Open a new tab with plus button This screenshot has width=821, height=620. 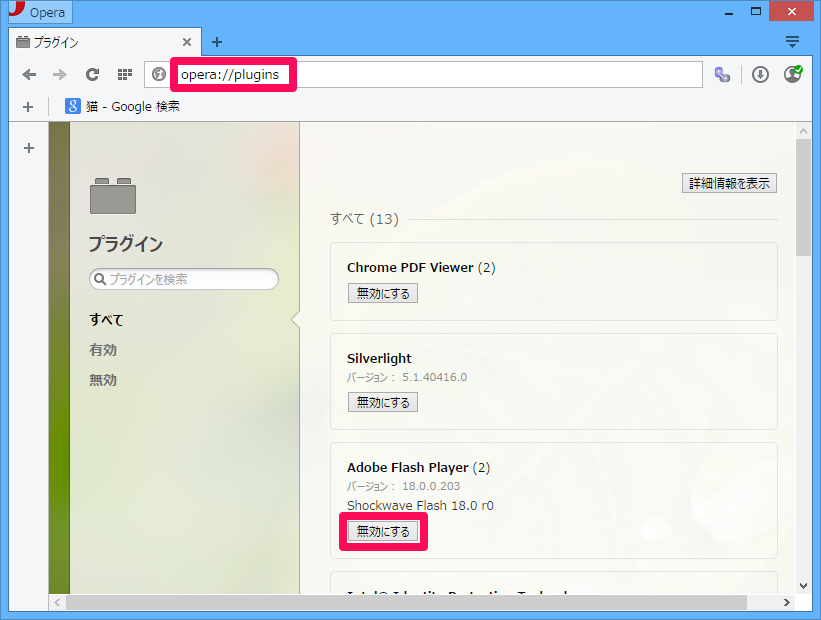click(x=217, y=42)
